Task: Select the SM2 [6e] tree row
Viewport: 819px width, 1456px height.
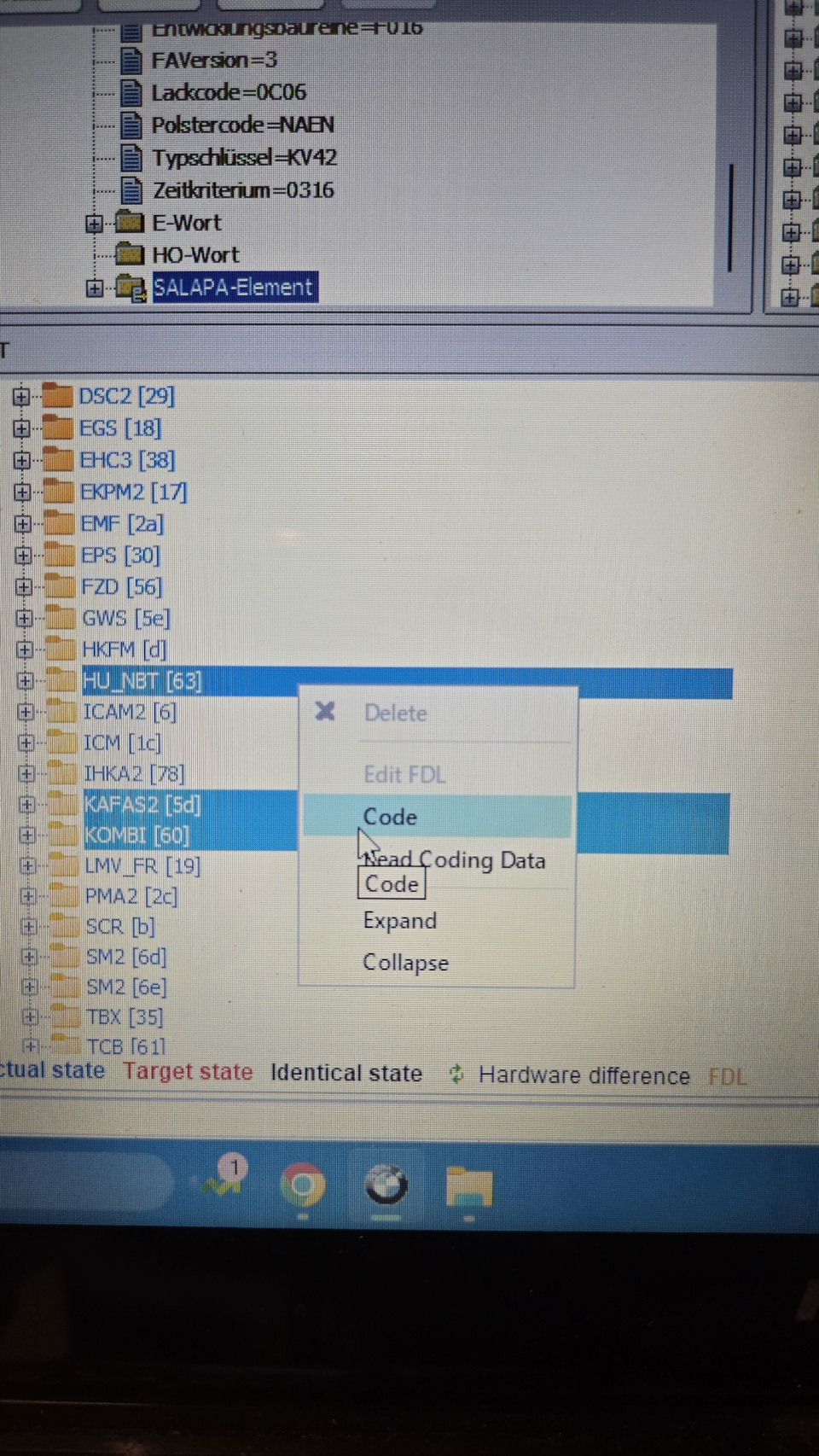Action: [126, 987]
